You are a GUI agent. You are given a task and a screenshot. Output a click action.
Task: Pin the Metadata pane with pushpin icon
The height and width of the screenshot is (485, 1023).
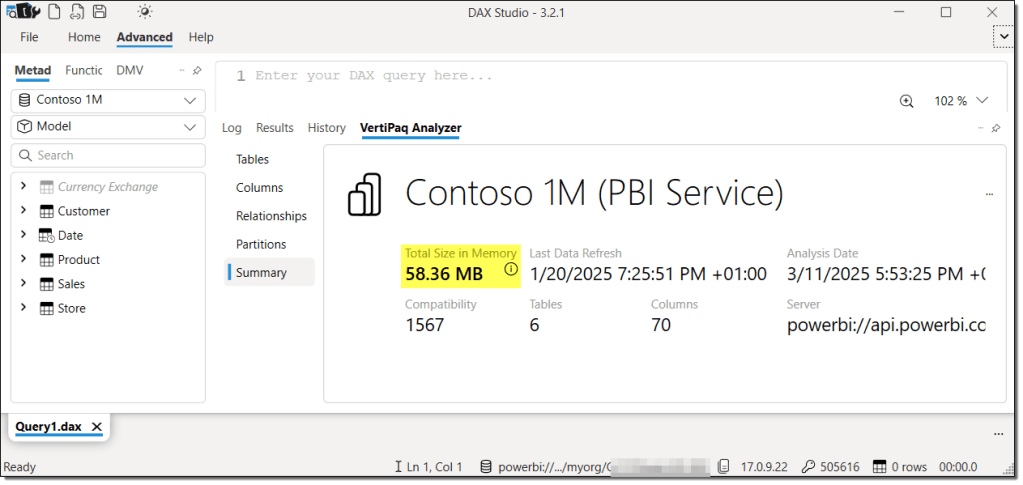point(197,71)
